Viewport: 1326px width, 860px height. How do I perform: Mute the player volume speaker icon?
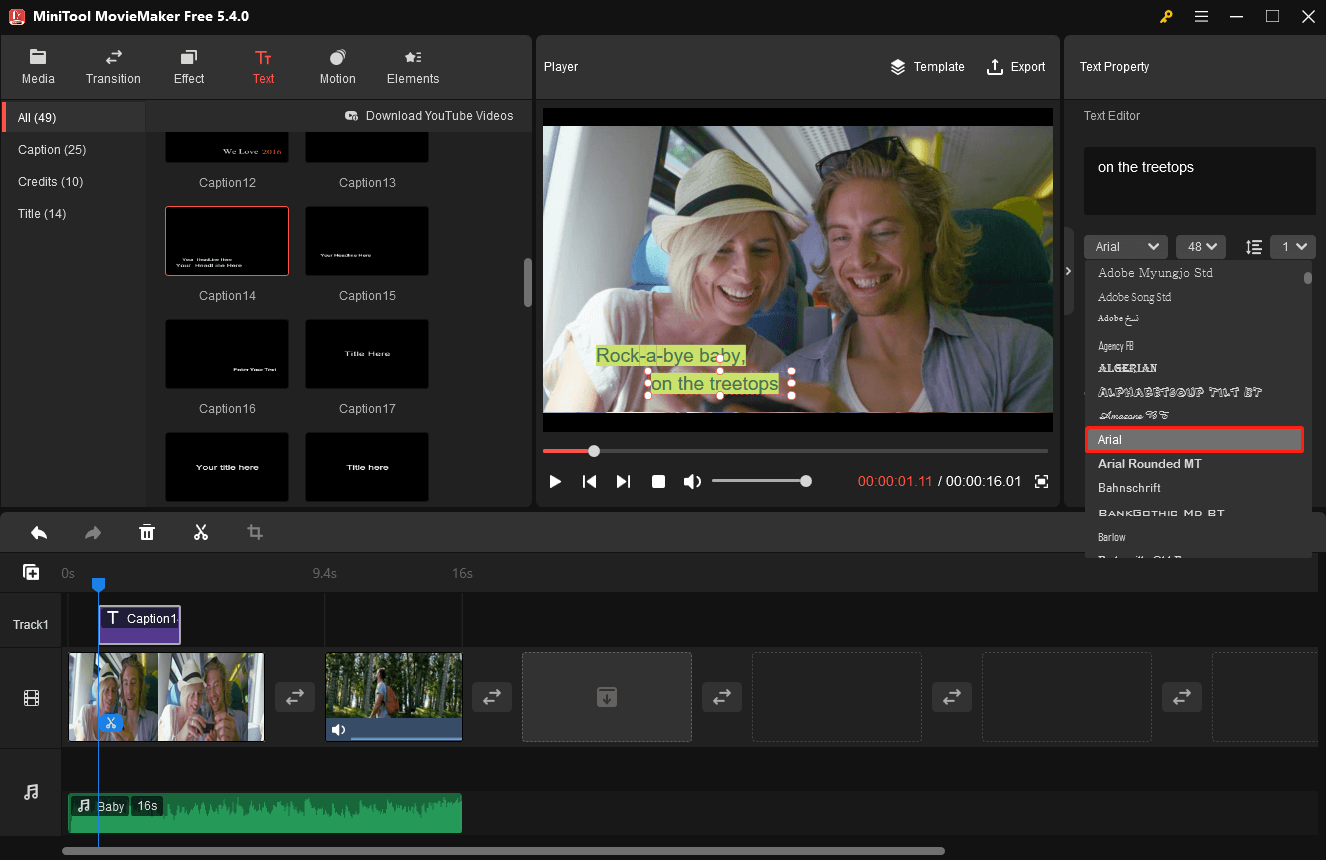692,481
